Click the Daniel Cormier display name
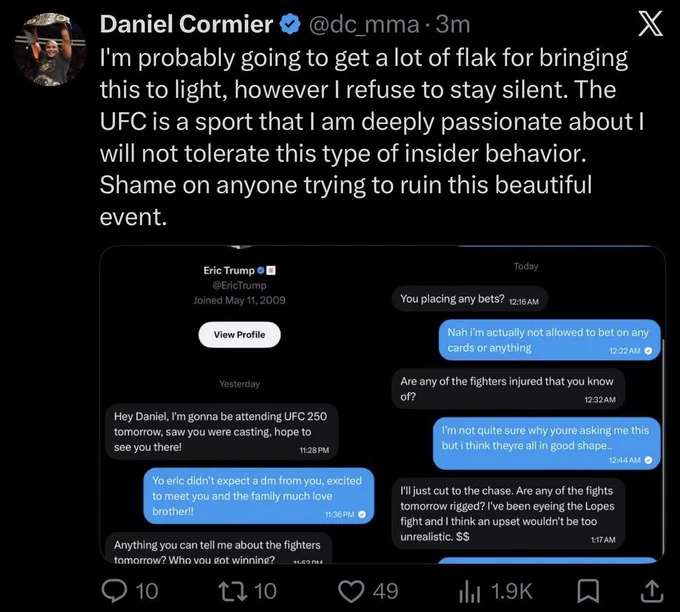680x612 pixels. [x=186, y=24]
